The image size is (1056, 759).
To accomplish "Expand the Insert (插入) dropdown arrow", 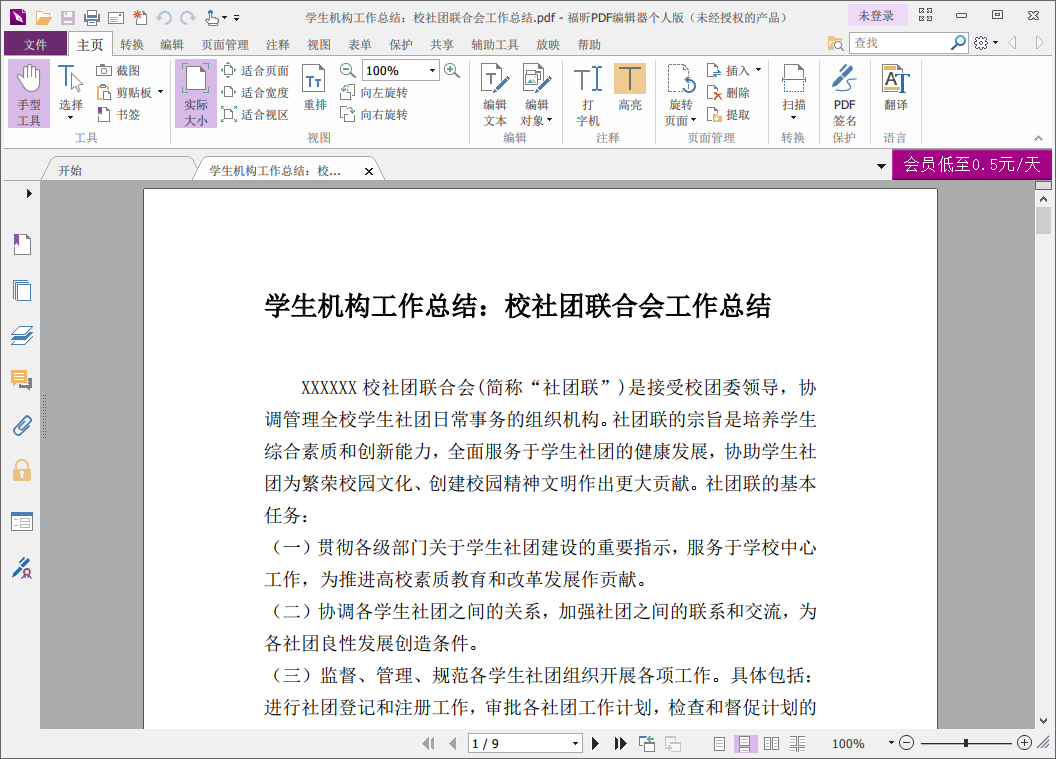I will (x=758, y=70).
